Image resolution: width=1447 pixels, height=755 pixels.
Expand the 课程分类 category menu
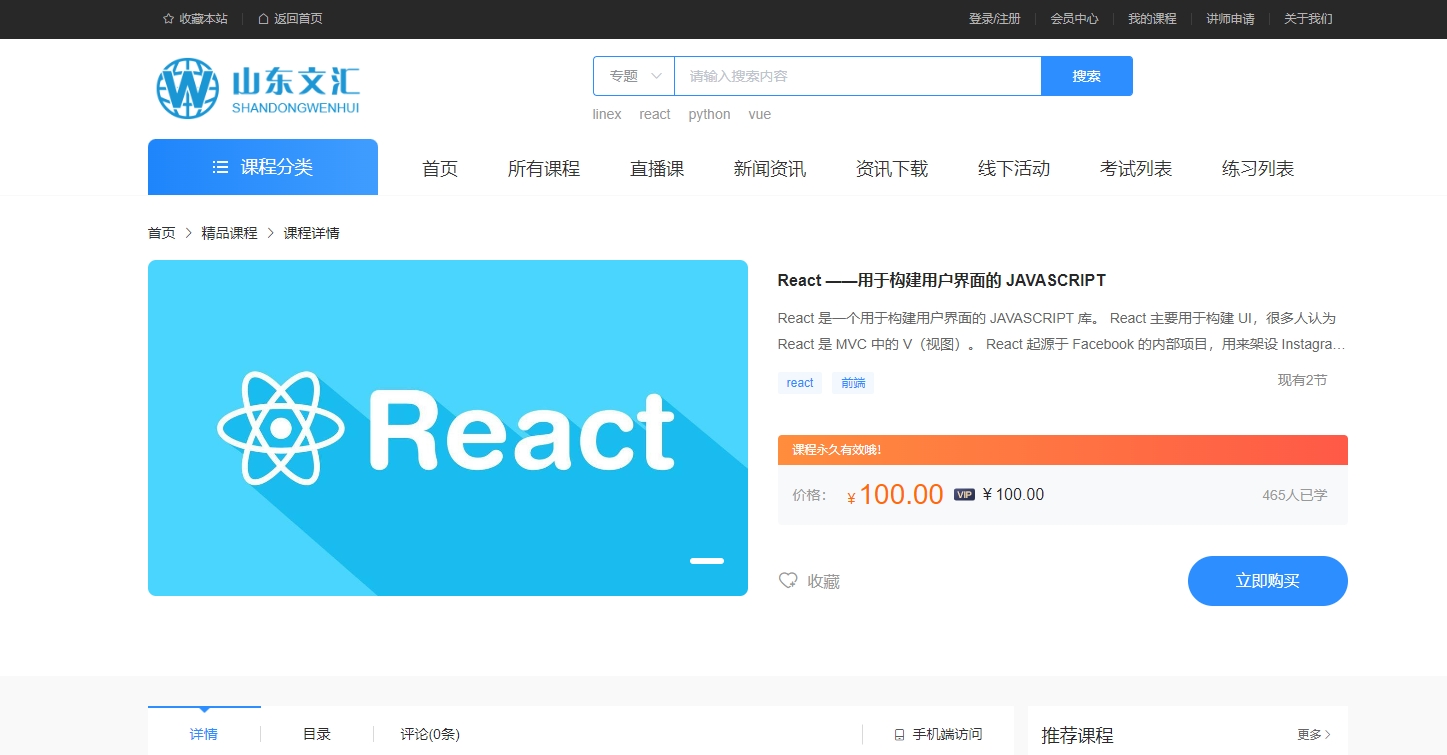point(263,167)
